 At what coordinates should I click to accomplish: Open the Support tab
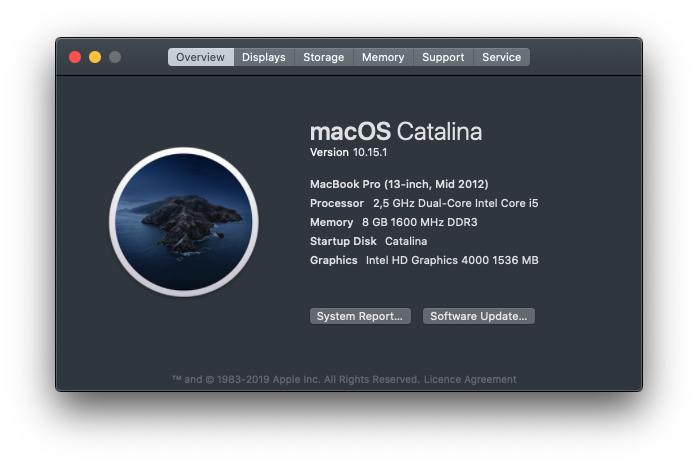click(443, 57)
